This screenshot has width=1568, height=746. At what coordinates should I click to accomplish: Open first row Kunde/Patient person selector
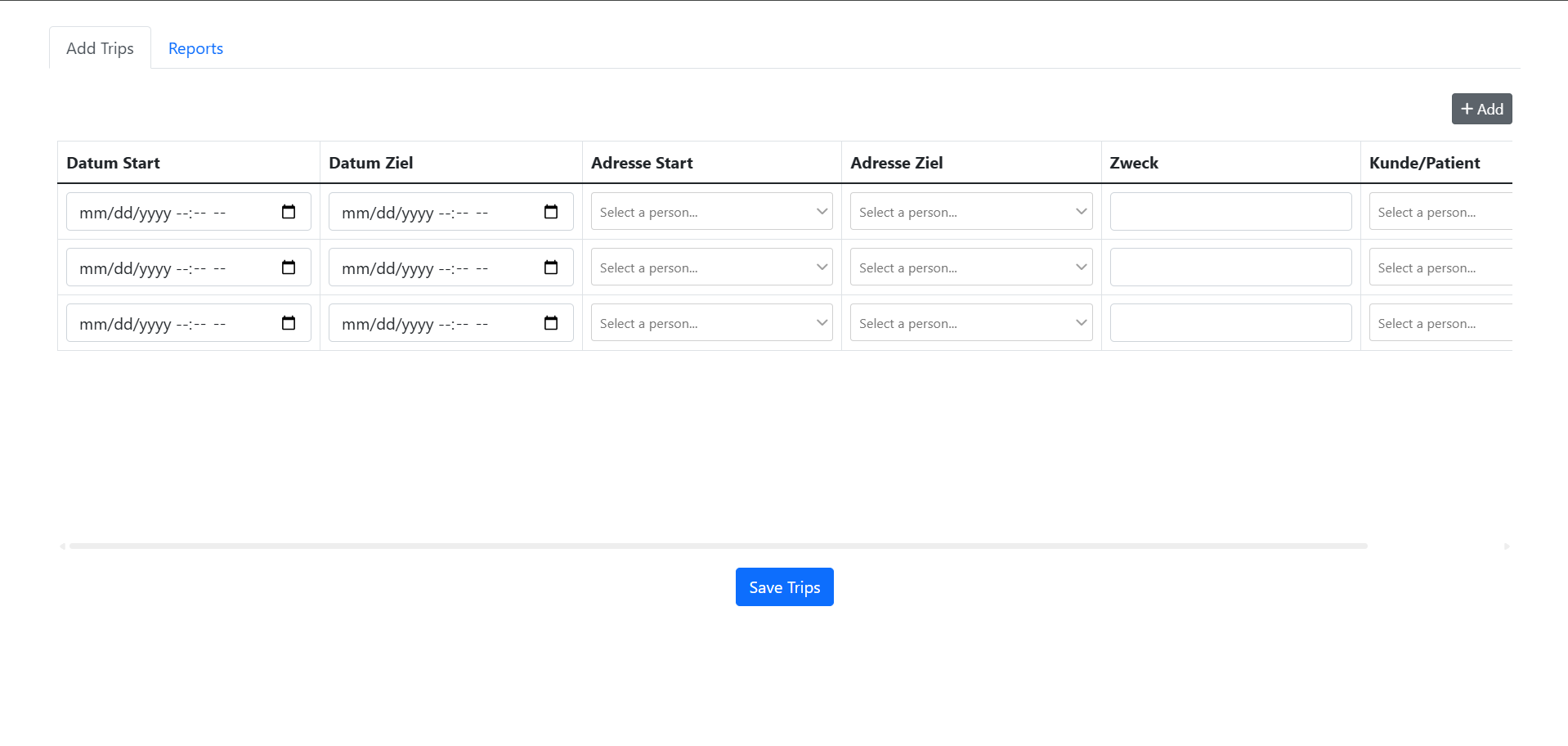pyautogui.click(x=1439, y=212)
